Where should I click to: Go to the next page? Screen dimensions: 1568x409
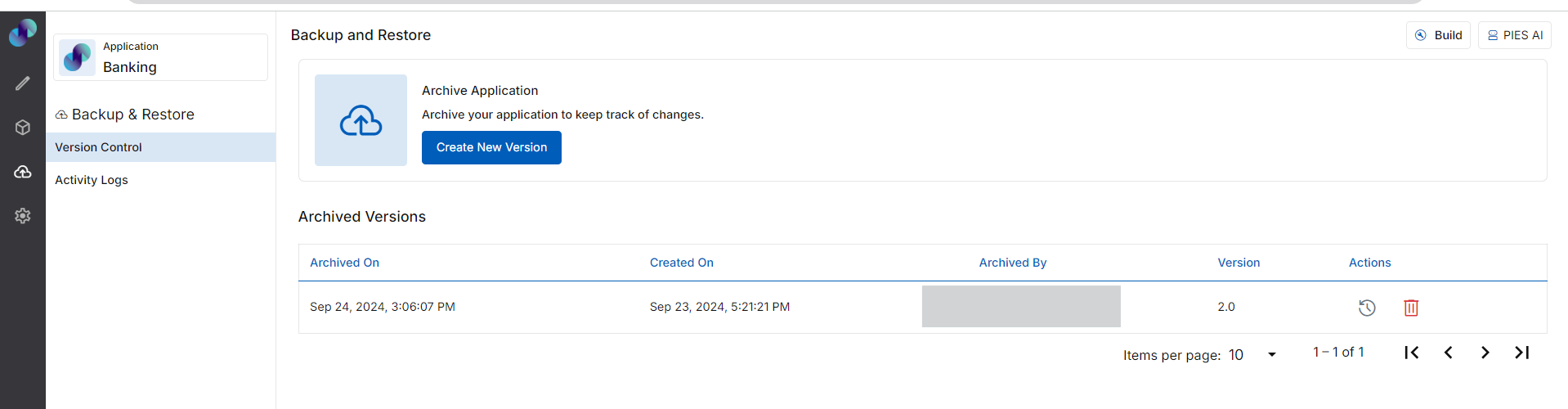pos(1485,353)
